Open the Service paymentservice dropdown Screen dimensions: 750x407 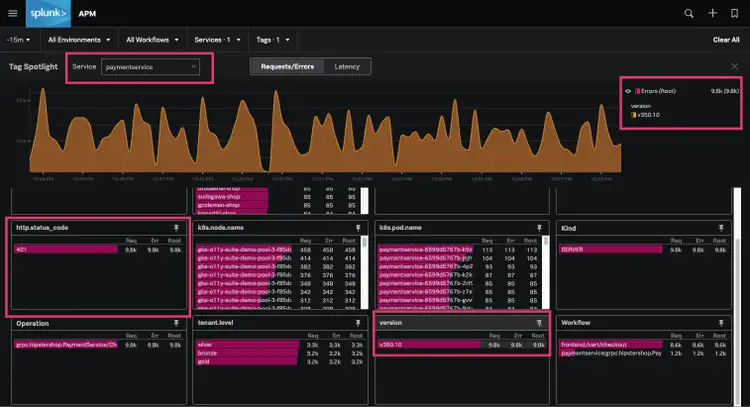click(150, 67)
